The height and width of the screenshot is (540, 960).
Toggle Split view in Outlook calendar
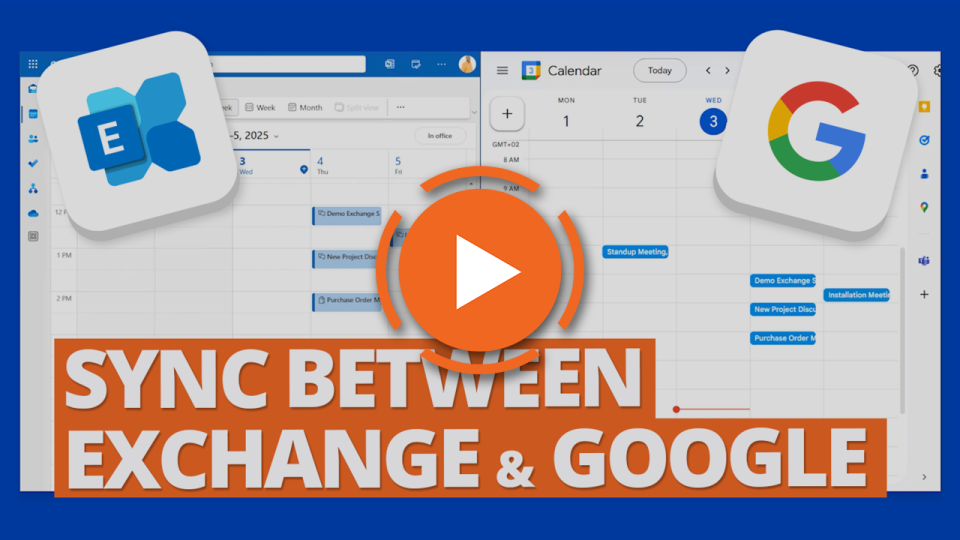pos(356,107)
